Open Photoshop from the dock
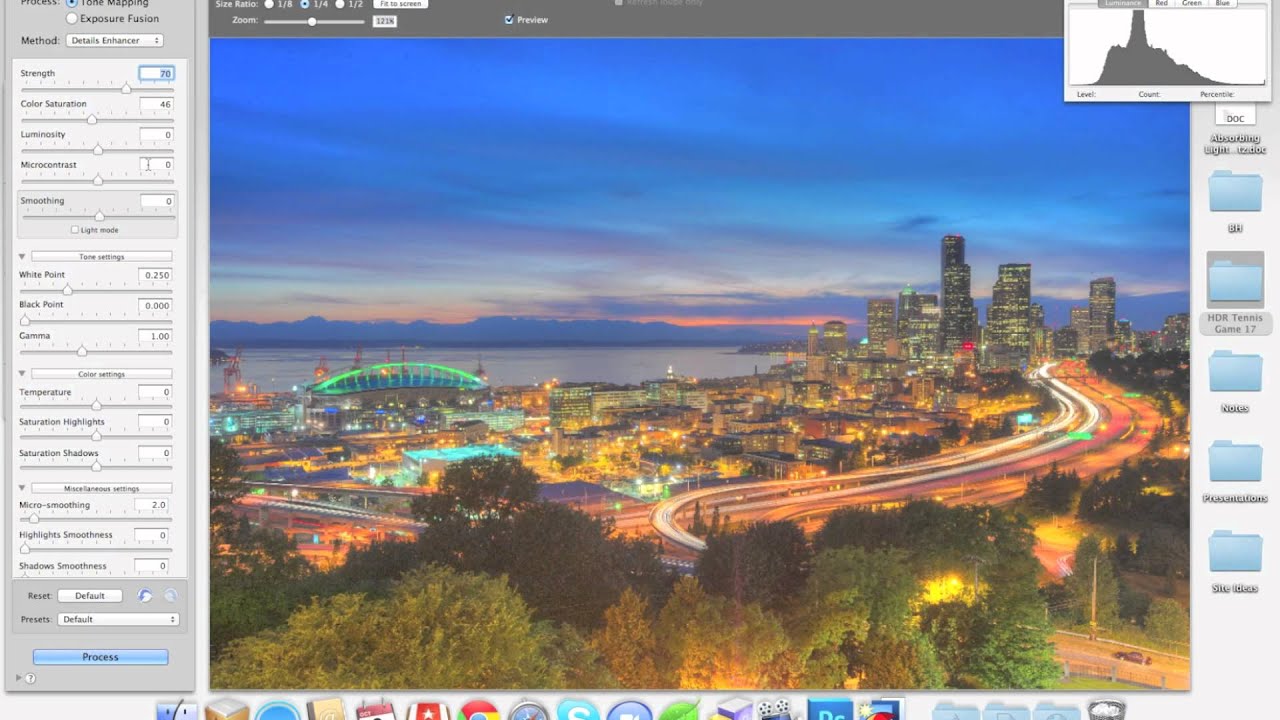The height and width of the screenshot is (720, 1280). pos(829,711)
